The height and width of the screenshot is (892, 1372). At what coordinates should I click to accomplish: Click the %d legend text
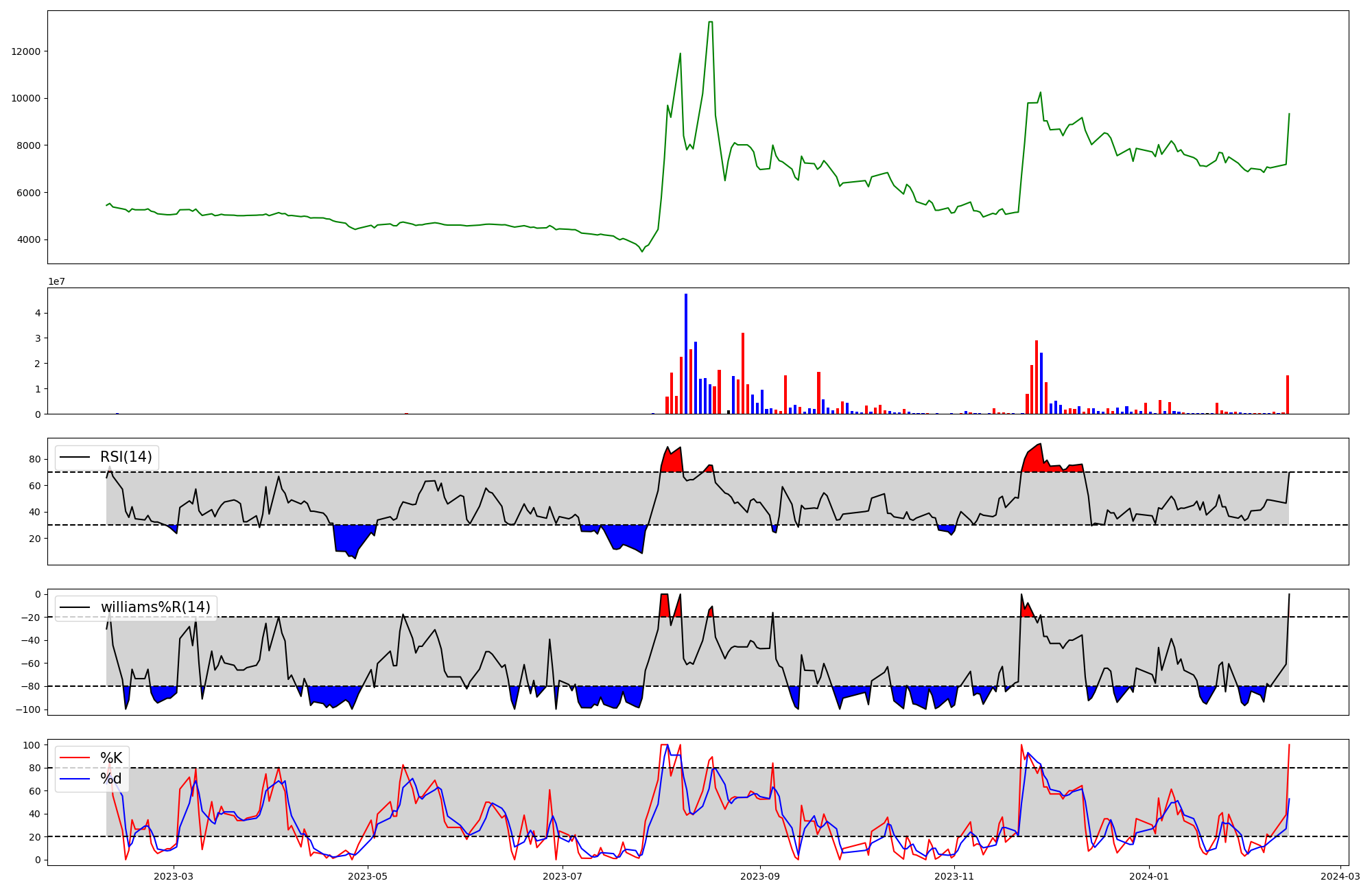pyautogui.click(x=111, y=779)
